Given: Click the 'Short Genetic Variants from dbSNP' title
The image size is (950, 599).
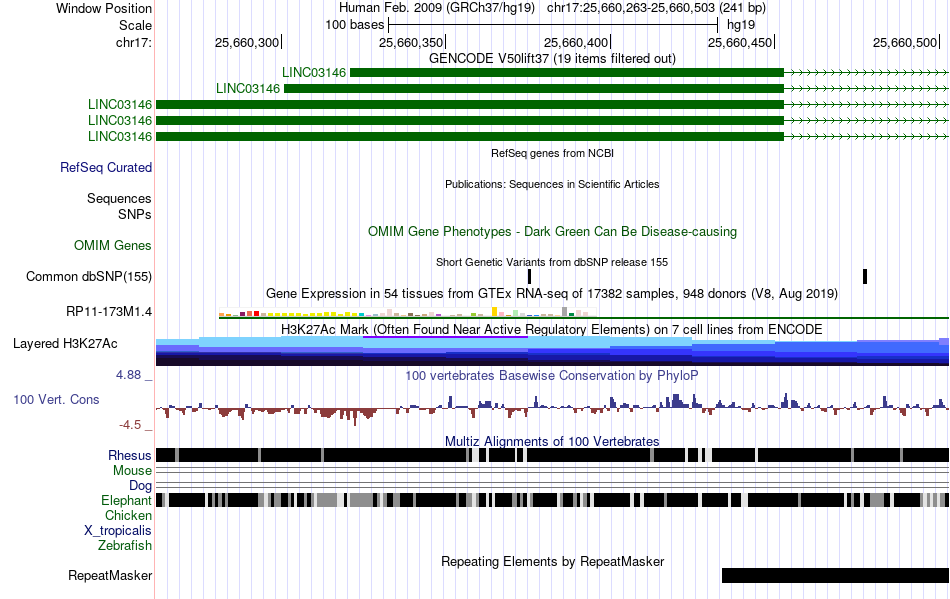Looking at the screenshot, I should pyautogui.click(x=552, y=262).
